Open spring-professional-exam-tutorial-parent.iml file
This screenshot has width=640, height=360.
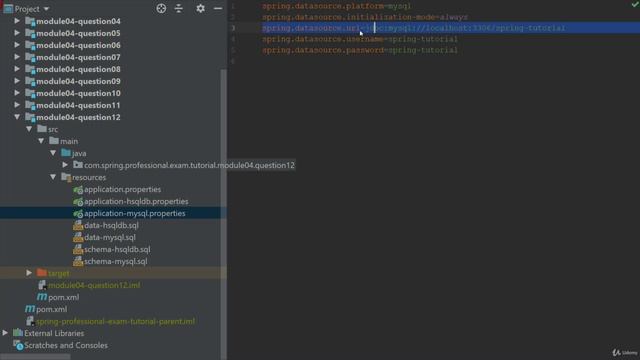116,322
